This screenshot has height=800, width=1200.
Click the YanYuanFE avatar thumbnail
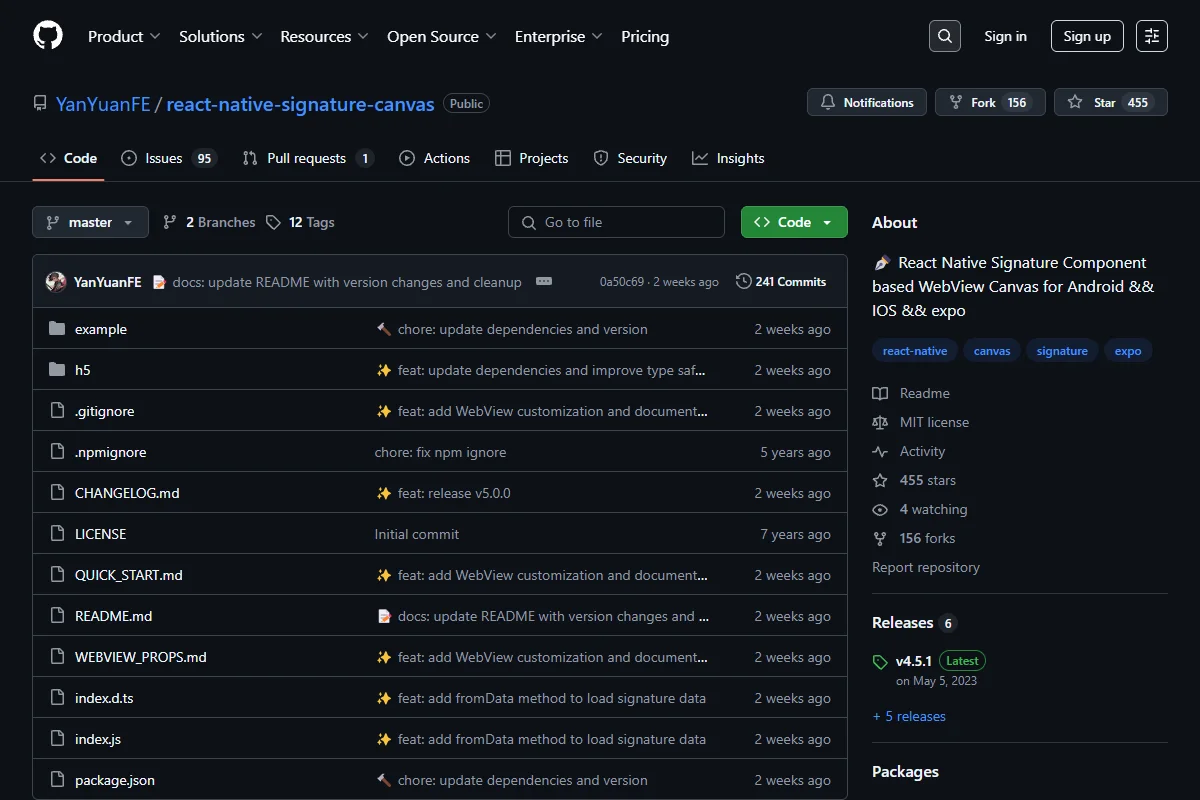tap(56, 282)
